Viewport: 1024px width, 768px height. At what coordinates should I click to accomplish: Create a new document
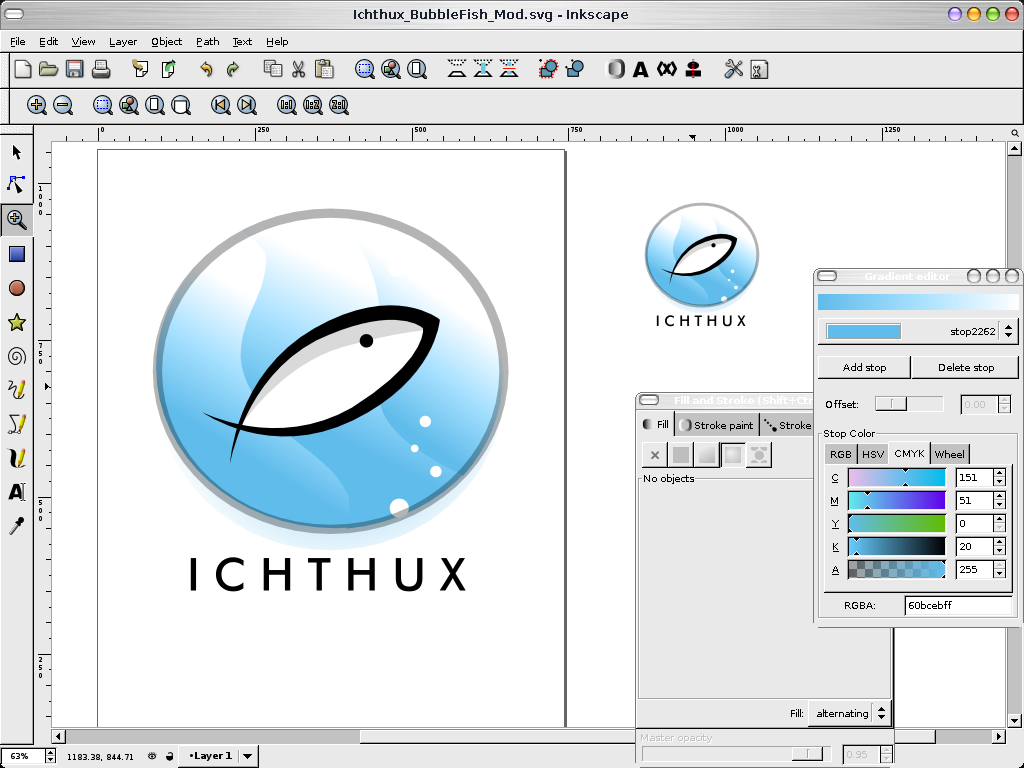(x=23, y=69)
